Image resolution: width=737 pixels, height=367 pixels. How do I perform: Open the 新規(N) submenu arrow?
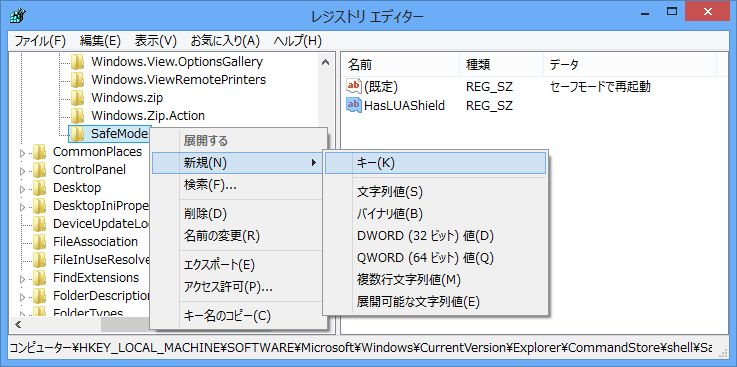point(314,163)
